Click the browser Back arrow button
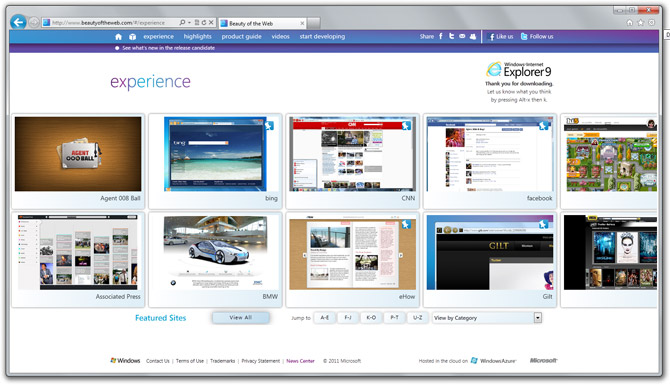 pyautogui.click(x=18, y=22)
